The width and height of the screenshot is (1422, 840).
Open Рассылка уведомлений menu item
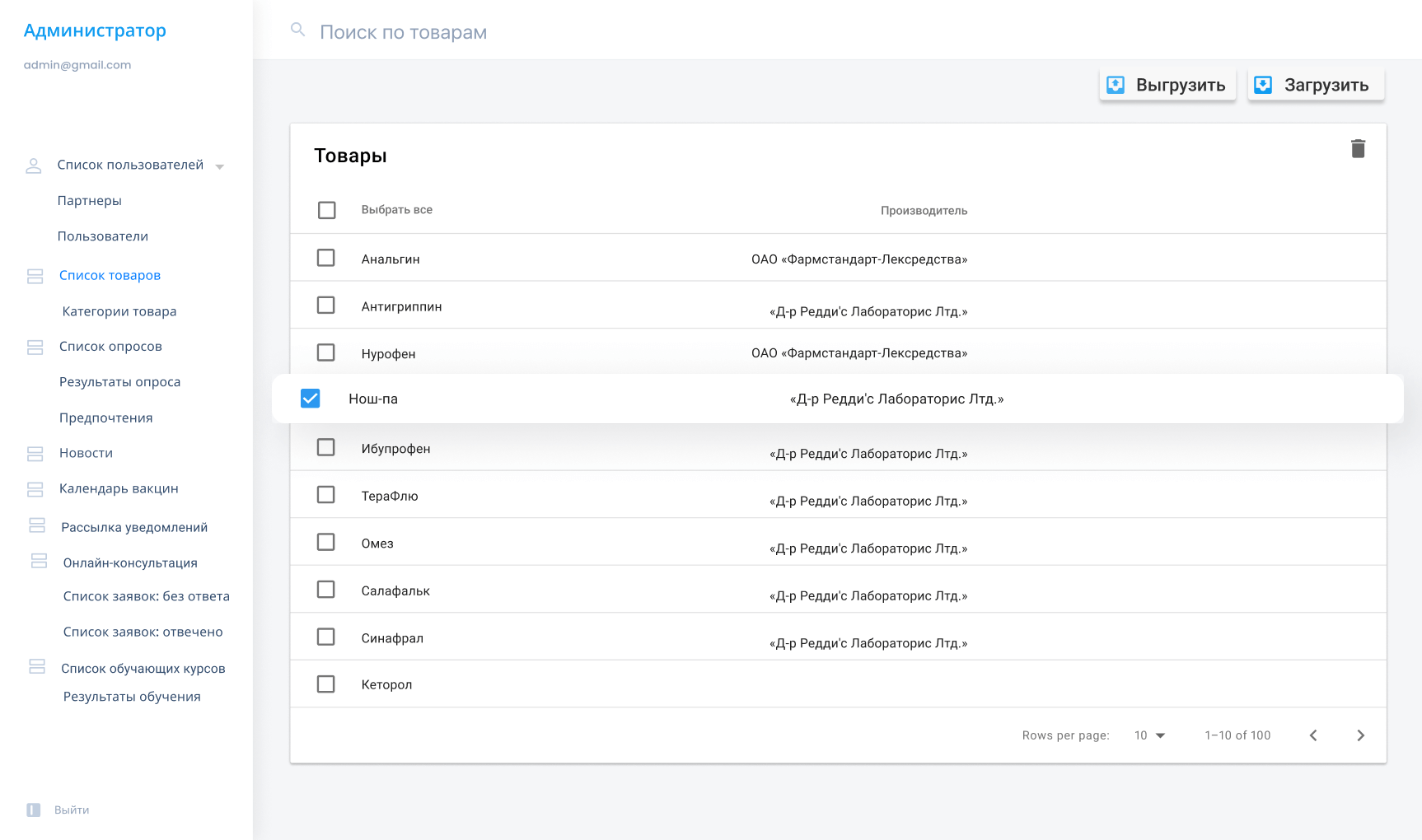[134, 527]
